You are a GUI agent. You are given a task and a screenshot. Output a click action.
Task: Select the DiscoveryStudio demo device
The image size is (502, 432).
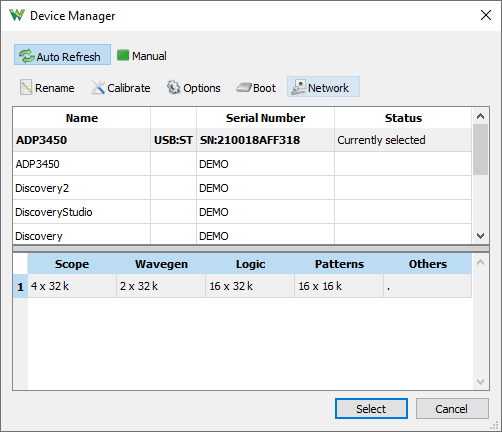click(x=242, y=212)
